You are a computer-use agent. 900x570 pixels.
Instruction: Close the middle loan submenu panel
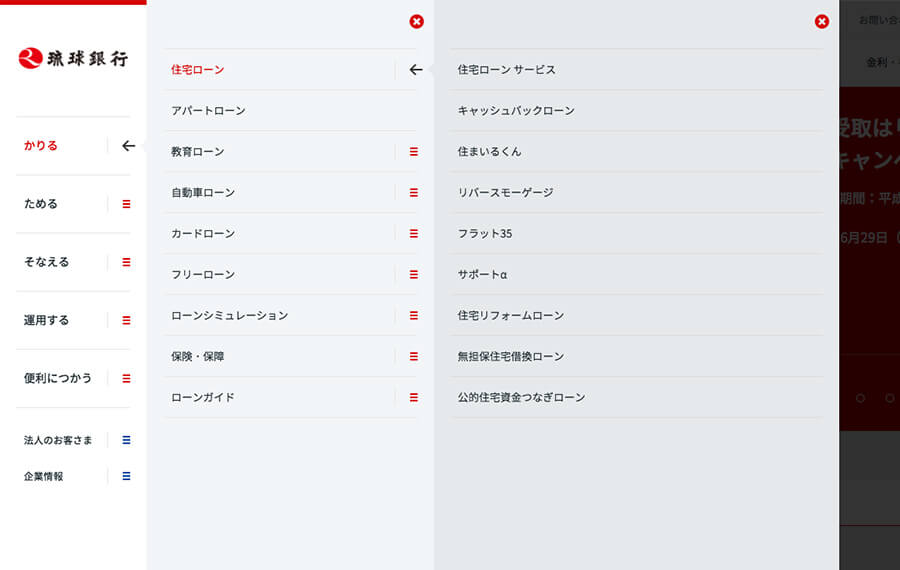416,22
